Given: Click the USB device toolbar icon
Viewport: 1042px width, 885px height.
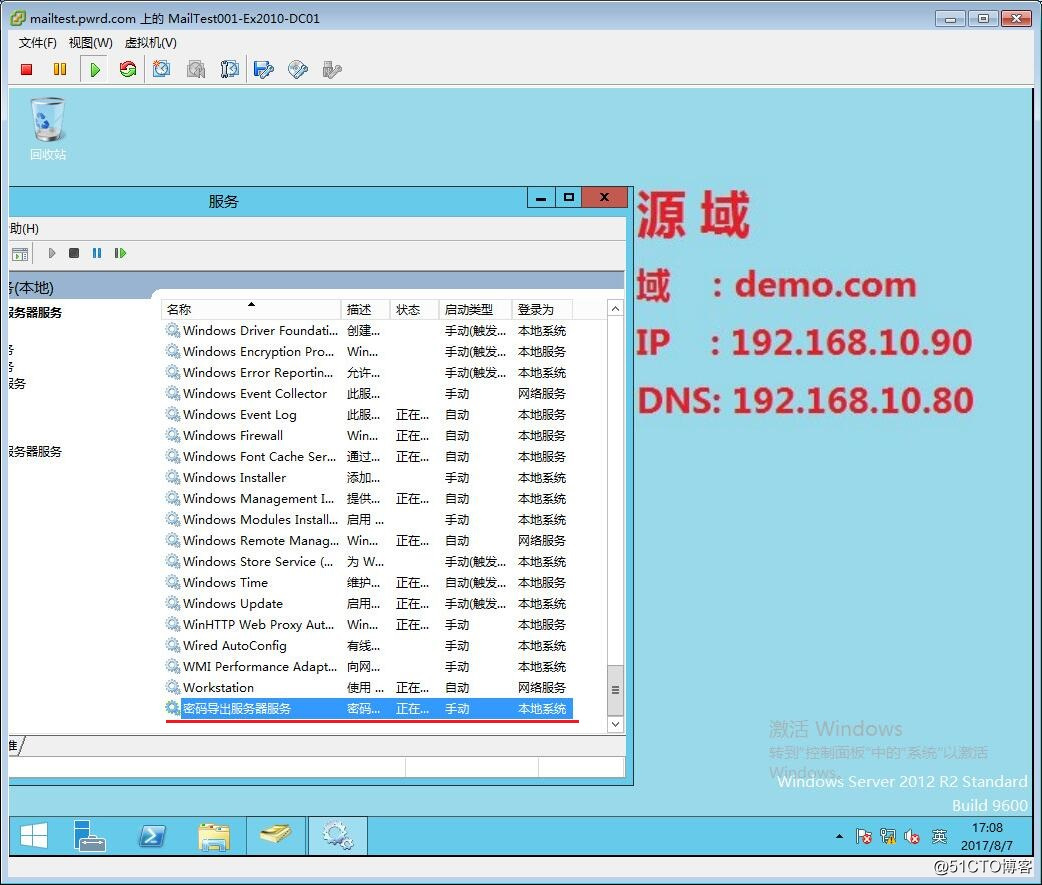Looking at the screenshot, I should coord(332,69).
